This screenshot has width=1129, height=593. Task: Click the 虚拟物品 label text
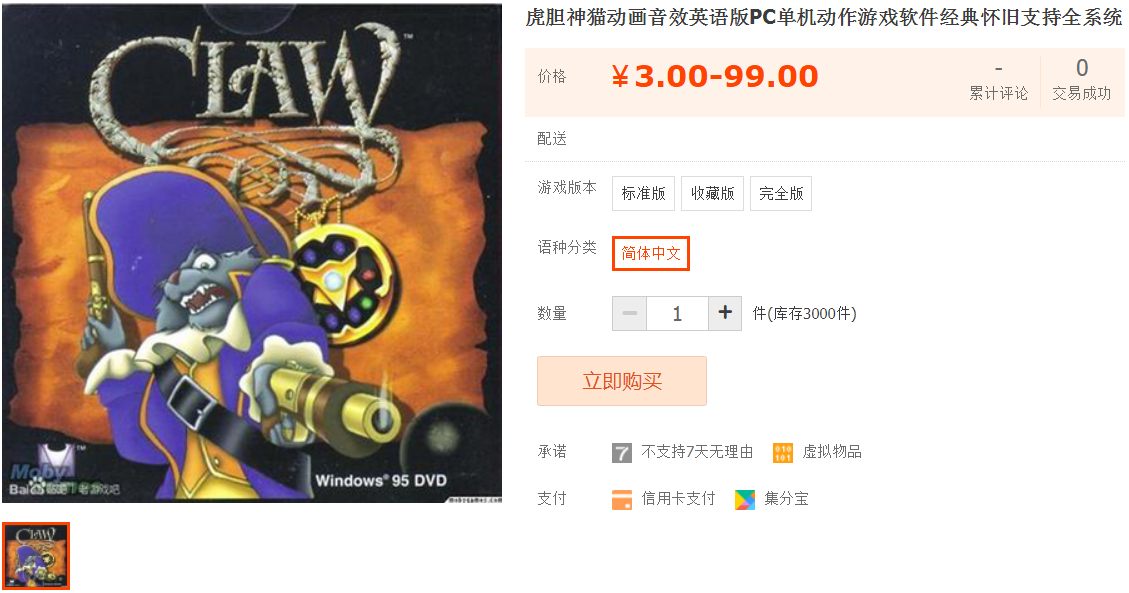pyautogui.click(x=832, y=452)
